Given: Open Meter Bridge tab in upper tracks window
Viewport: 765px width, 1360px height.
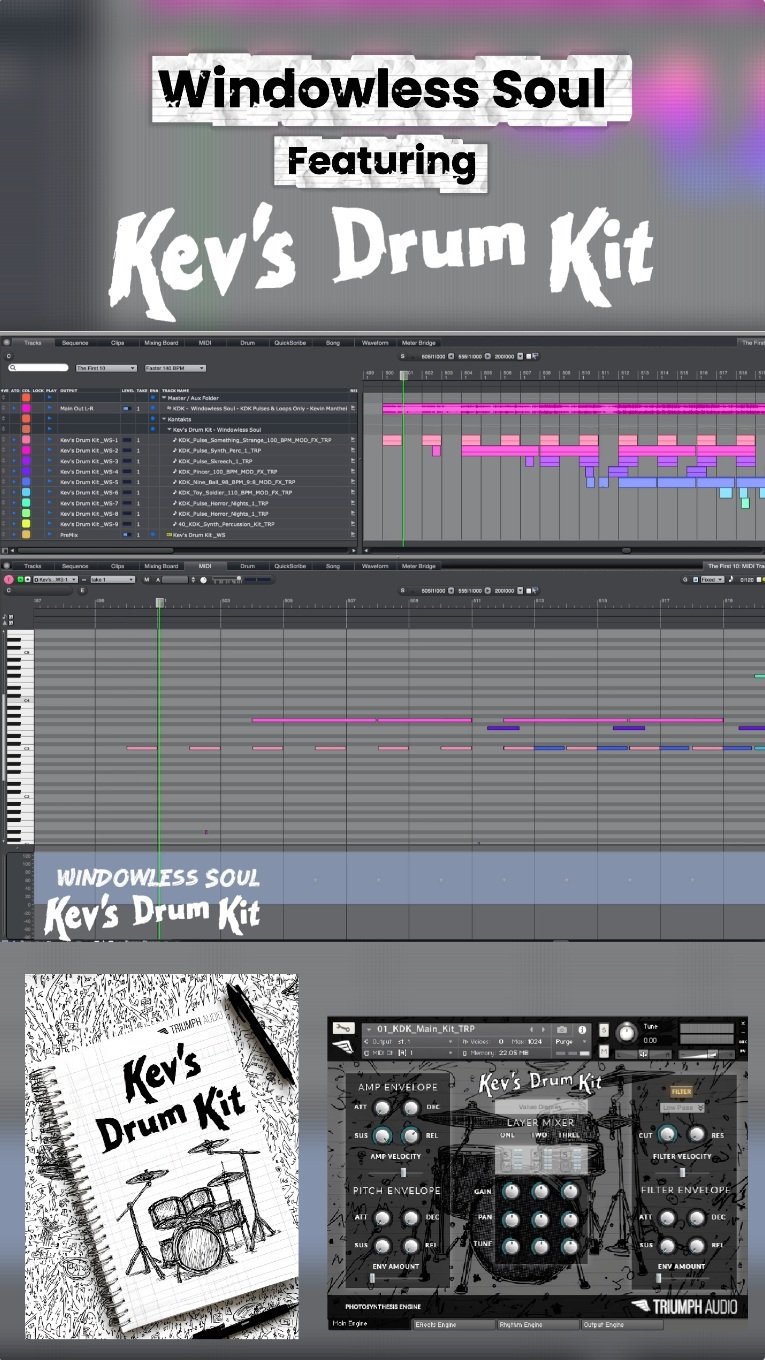Looking at the screenshot, I should 419,343.
